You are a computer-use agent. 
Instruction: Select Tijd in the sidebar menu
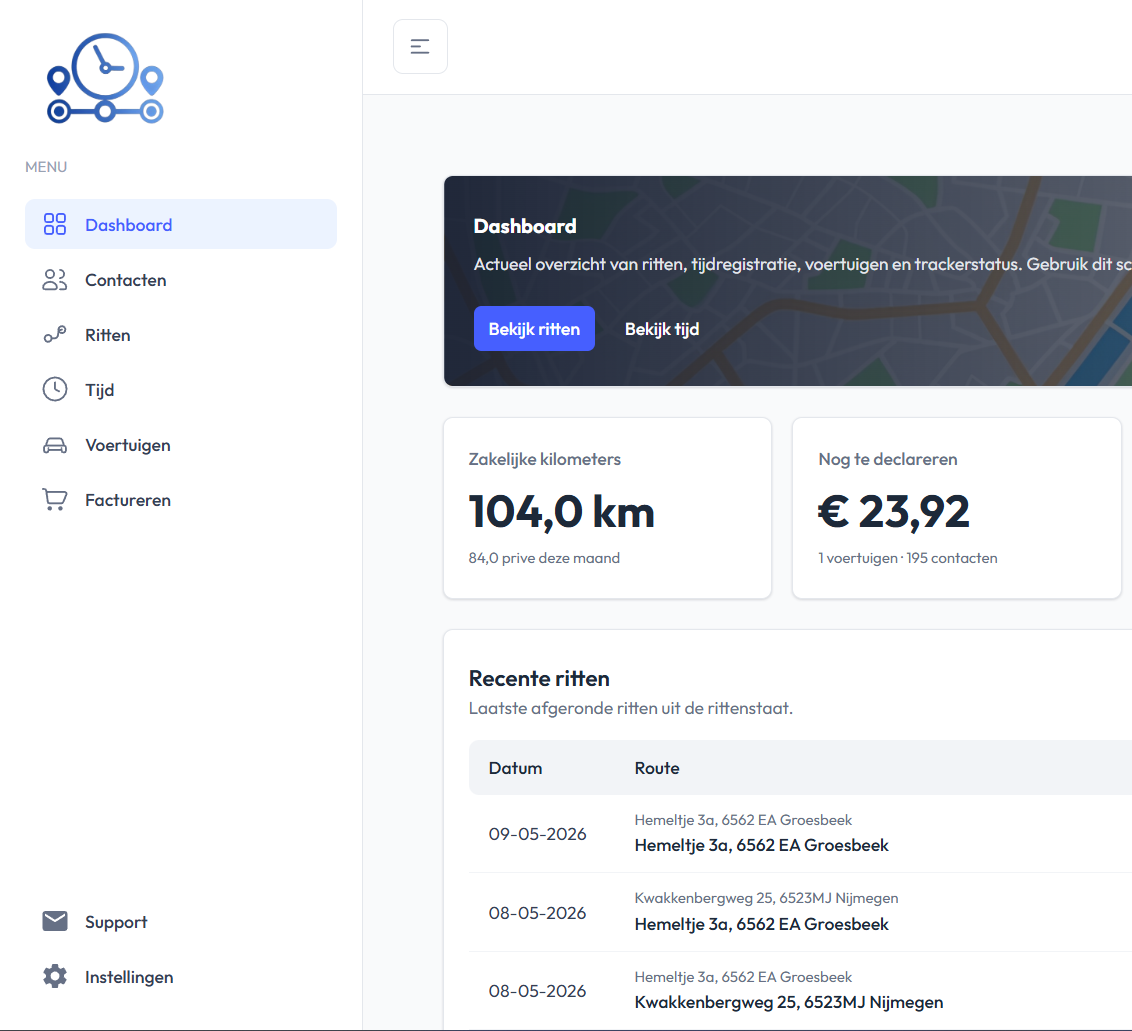click(180, 390)
